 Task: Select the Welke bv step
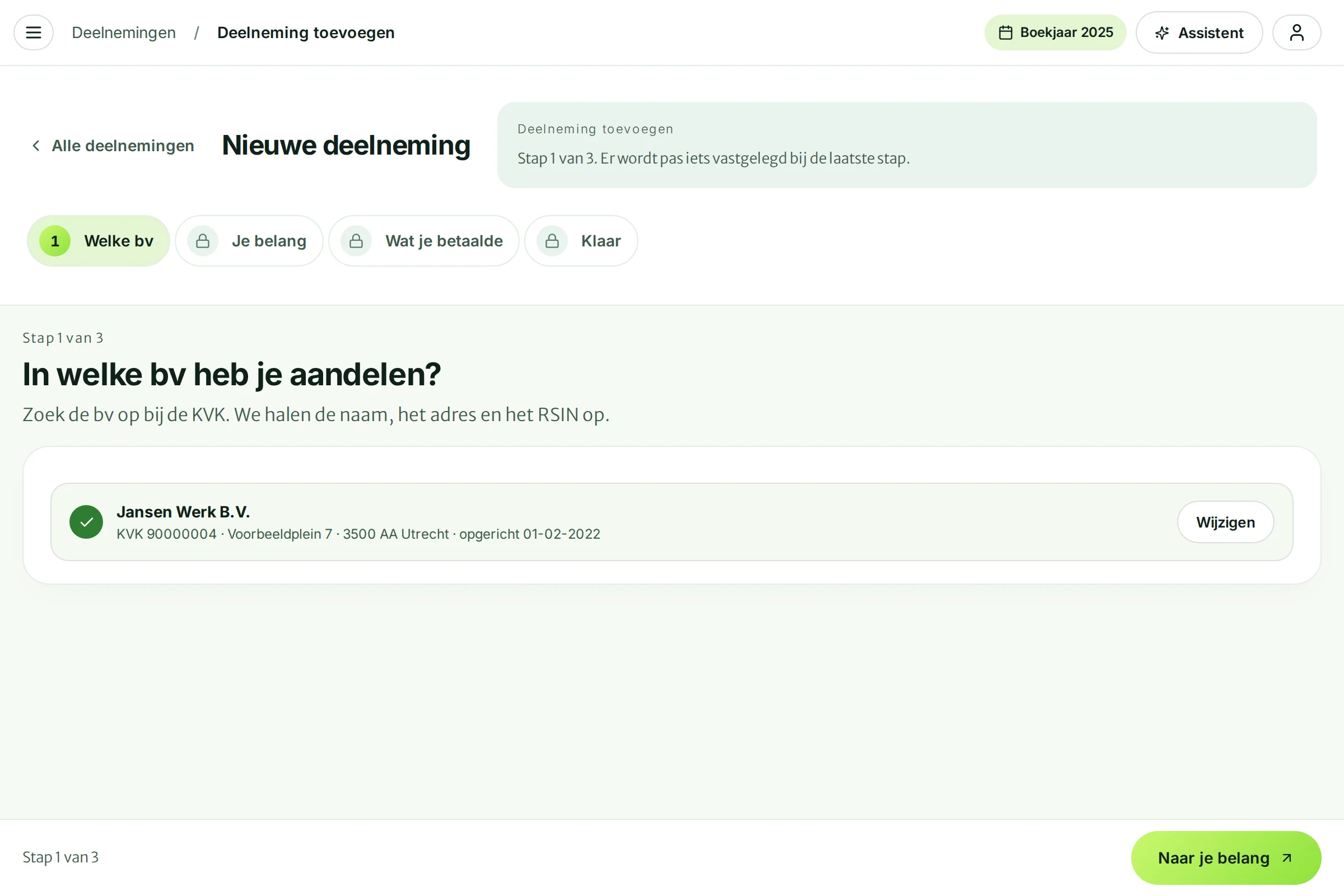pos(99,241)
